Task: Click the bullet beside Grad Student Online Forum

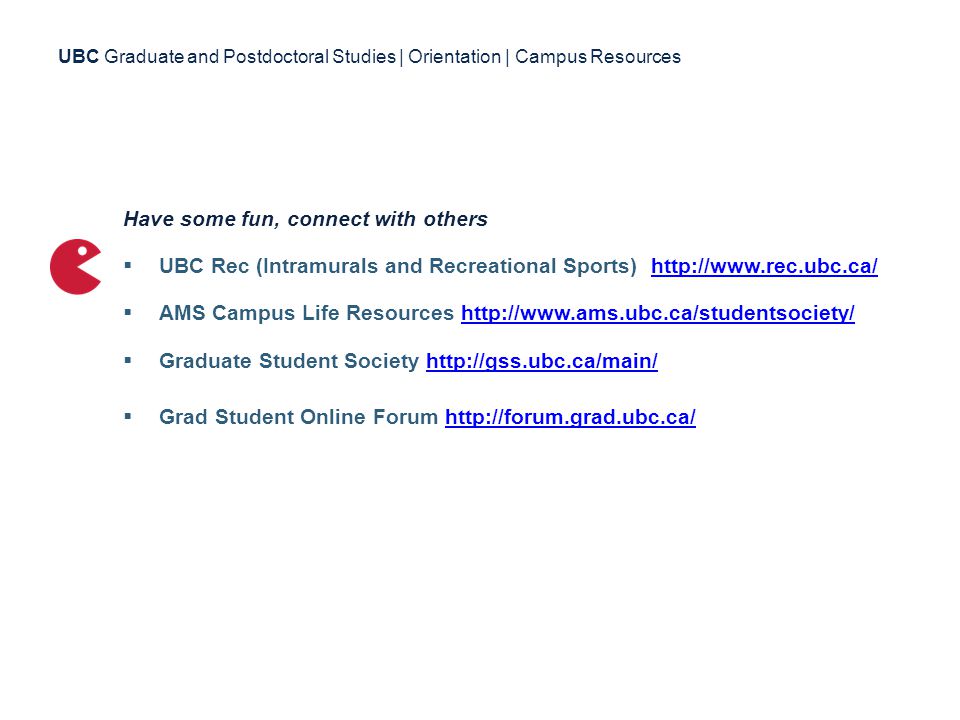Action: click(128, 416)
